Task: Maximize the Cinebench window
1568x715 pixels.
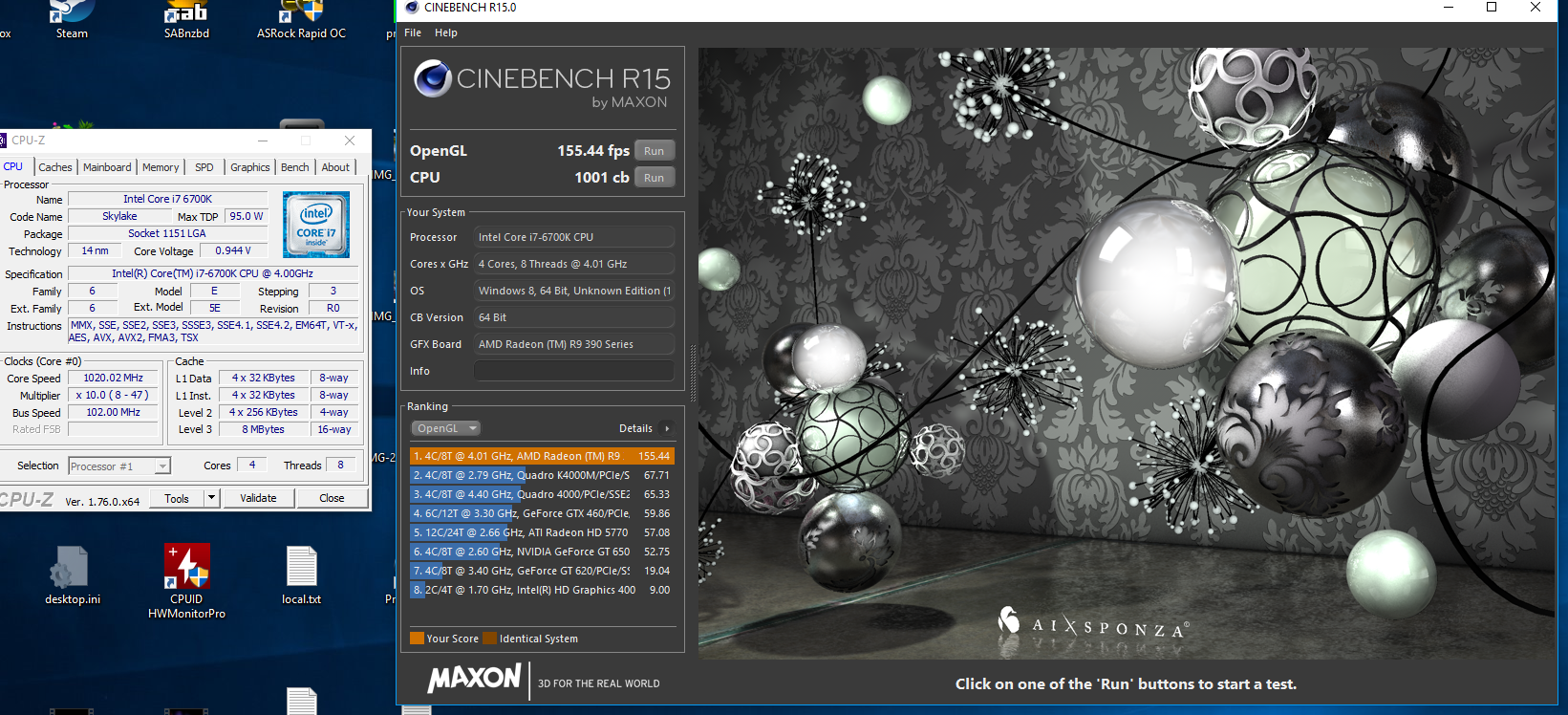Action: point(1492,8)
